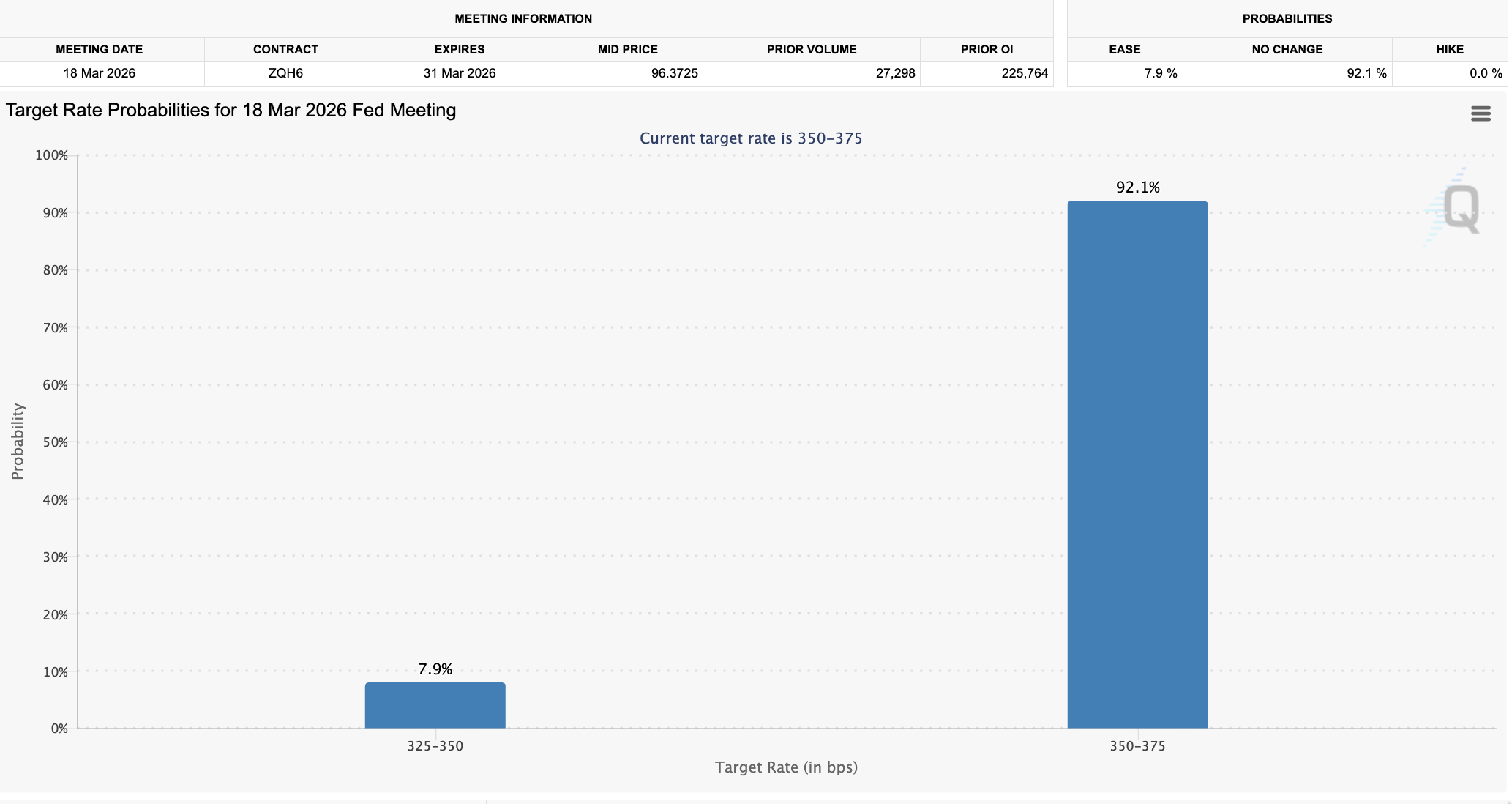Click the PRIOR OI column header
This screenshot has width=1512, height=804.
(x=987, y=49)
